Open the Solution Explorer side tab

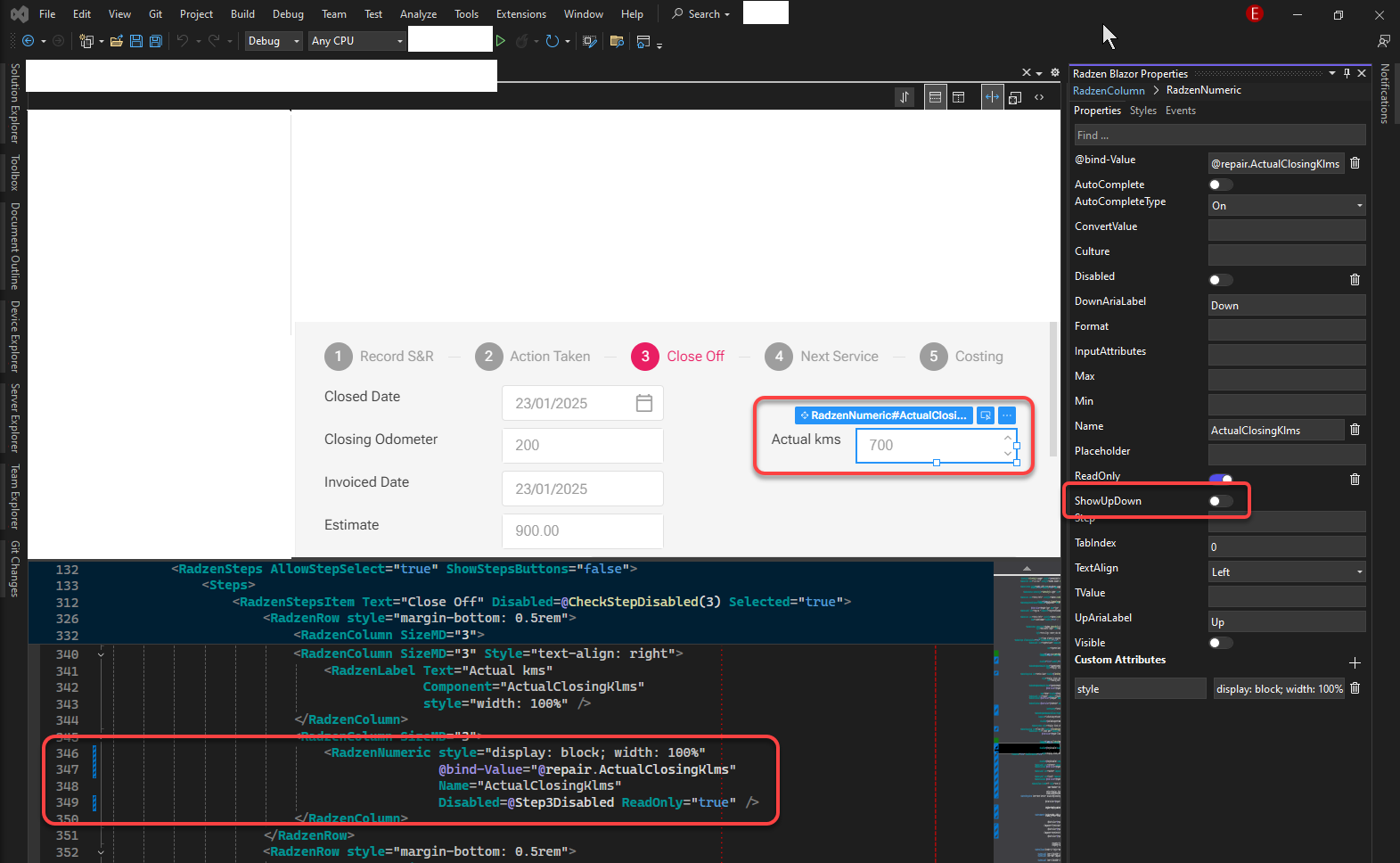click(x=14, y=103)
